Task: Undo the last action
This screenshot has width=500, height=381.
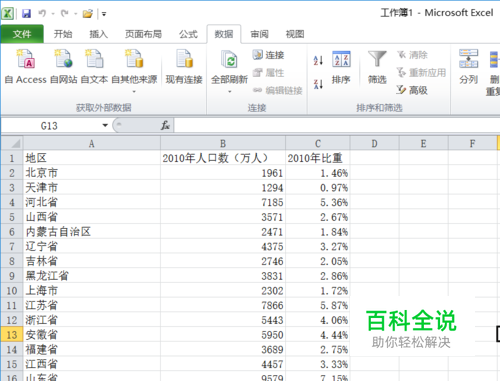Action: click(x=42, y=13)
